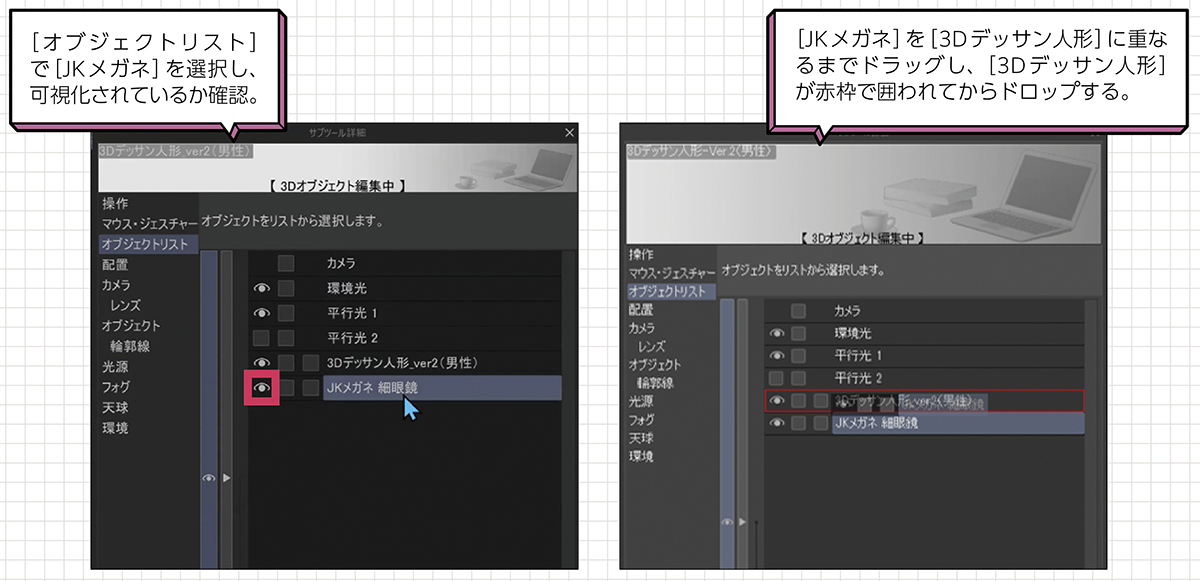The image size is (1200, 581).
Task: Show 平行光 2 in the left panel
Action: coord(261,337)
